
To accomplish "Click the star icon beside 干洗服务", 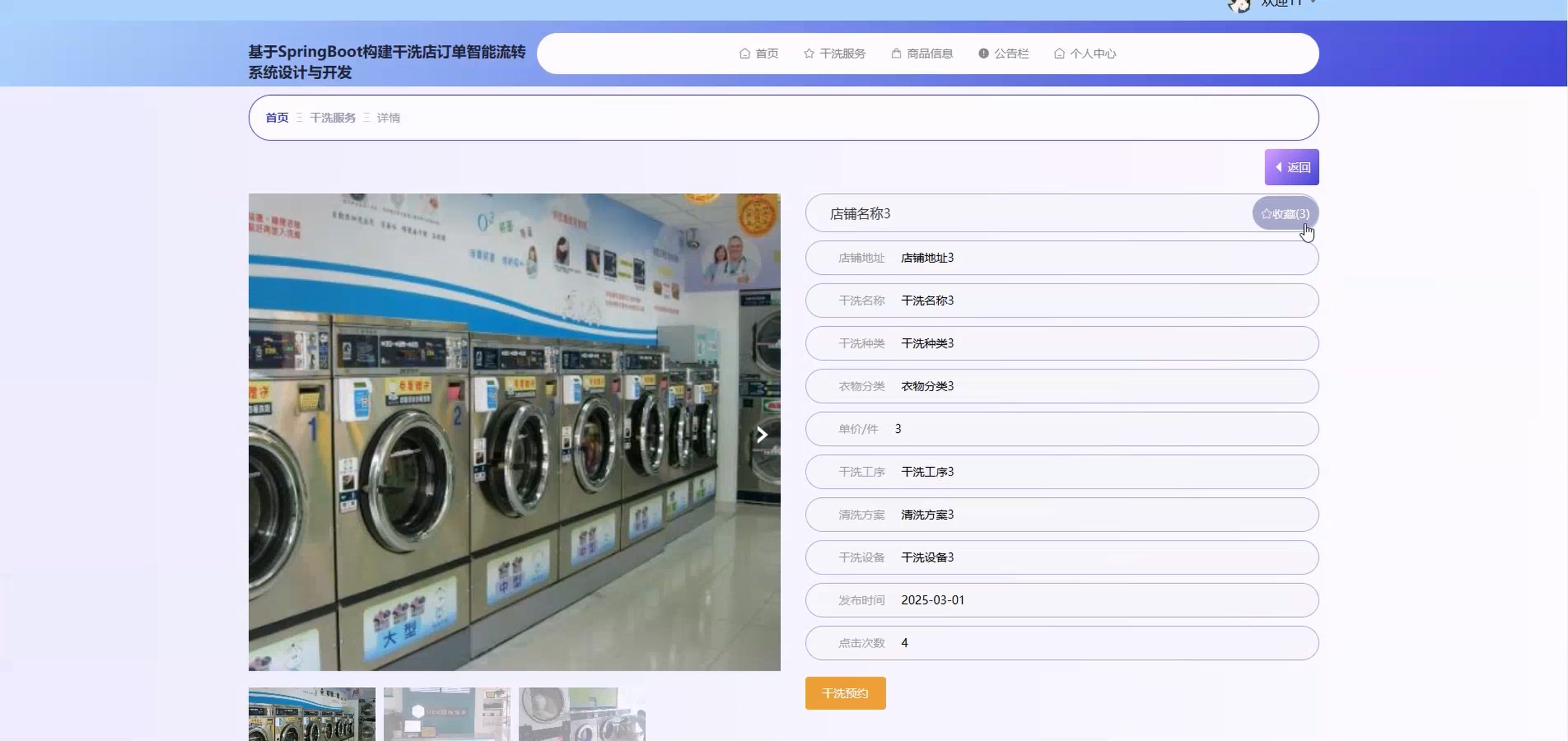I will tap(809, 54).
